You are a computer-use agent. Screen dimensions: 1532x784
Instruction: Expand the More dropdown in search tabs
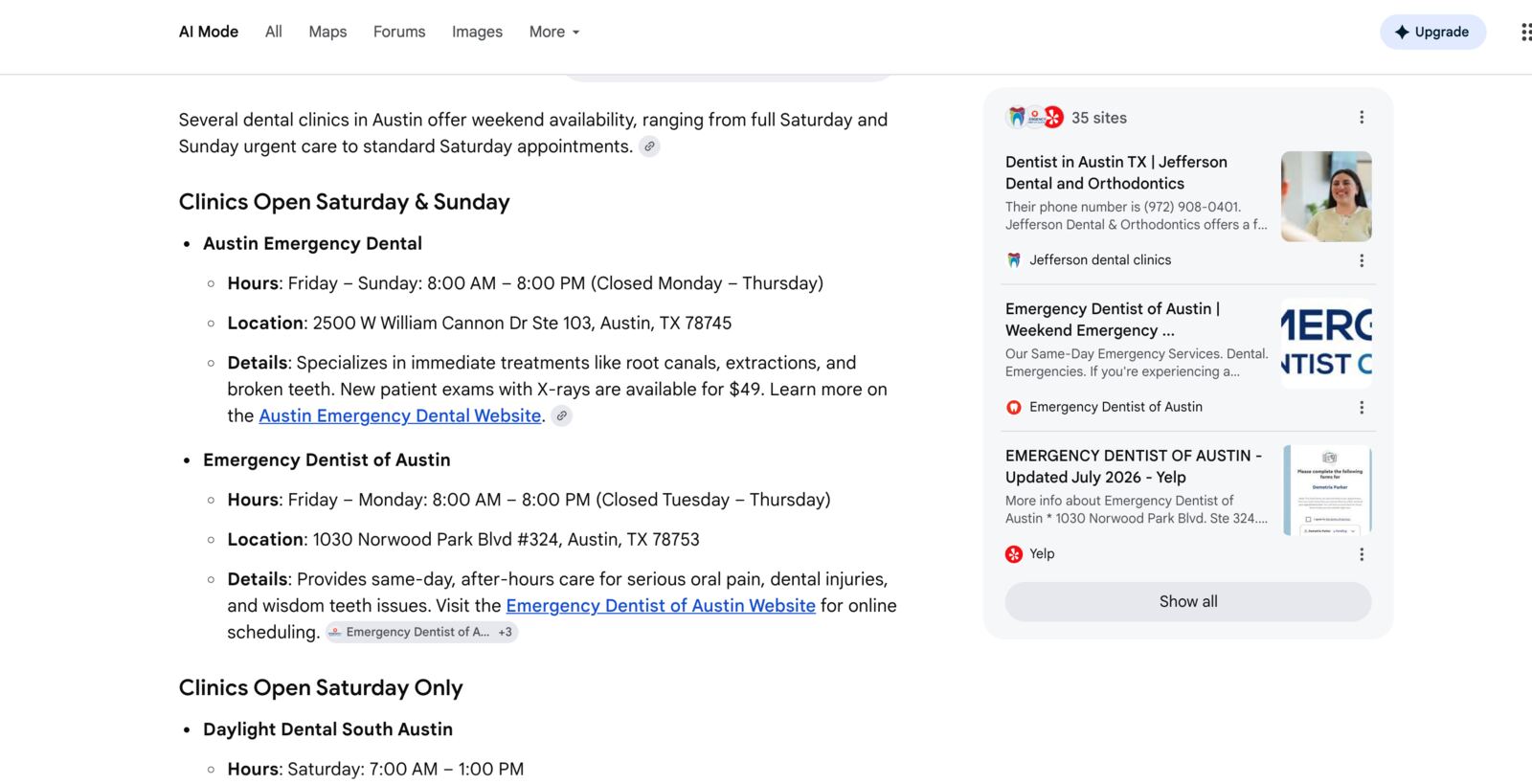pyautogui.click(x=554, y=32)
